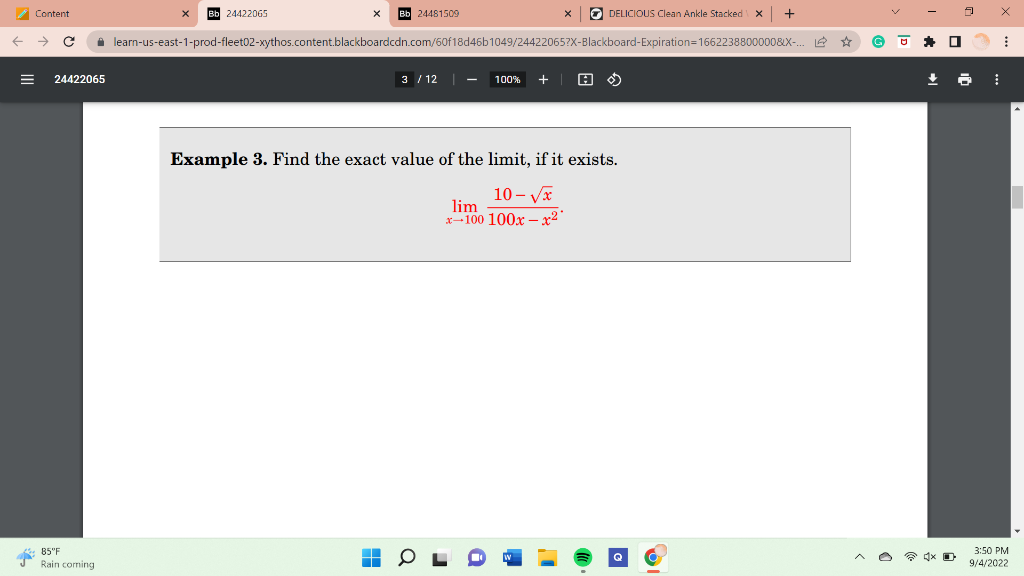Viewport: 1024px width, 576px height.
Task: Open the print dialog for the PDF
Action: (x=964, y=78)
